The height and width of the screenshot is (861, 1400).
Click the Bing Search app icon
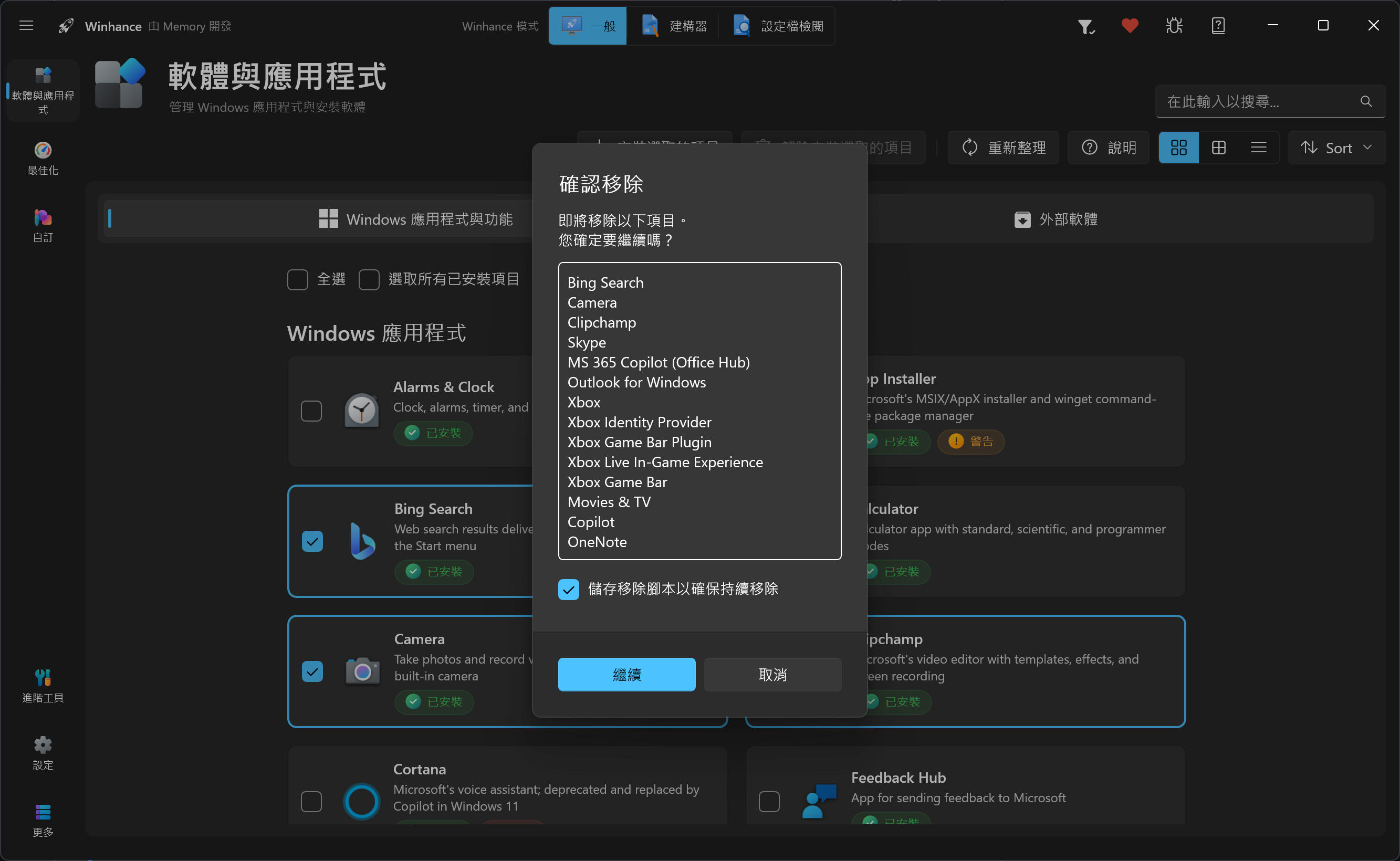pyautogui.click(x=362, y=541)
